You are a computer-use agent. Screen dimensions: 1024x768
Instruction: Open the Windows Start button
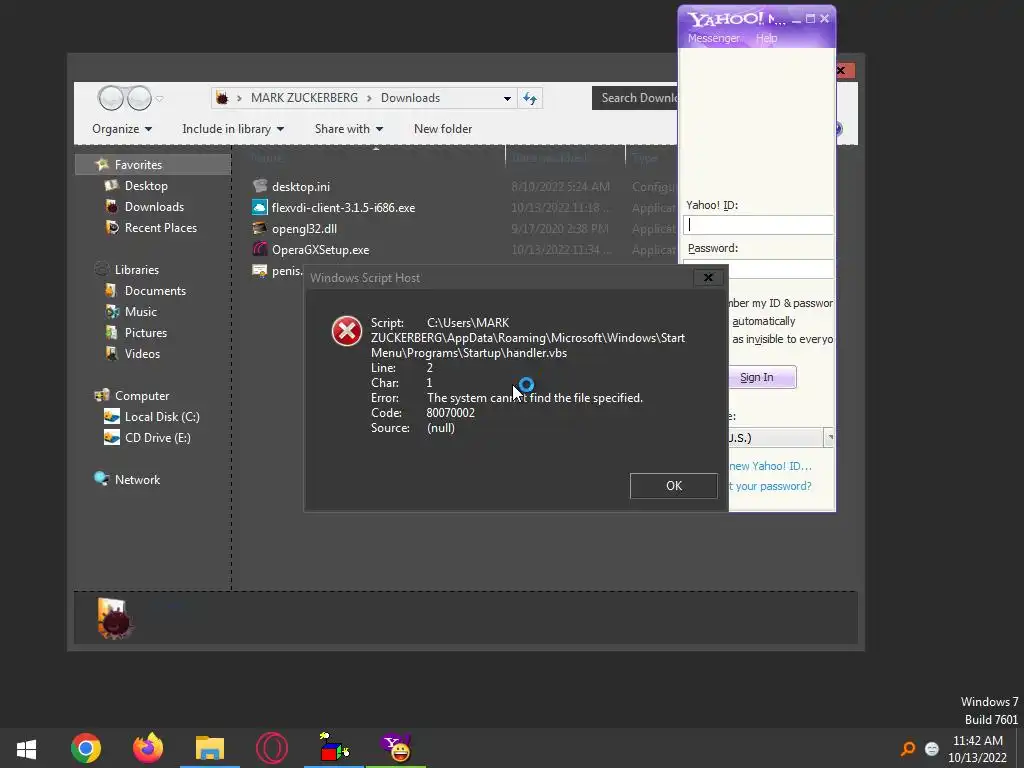tap(26, 748)
